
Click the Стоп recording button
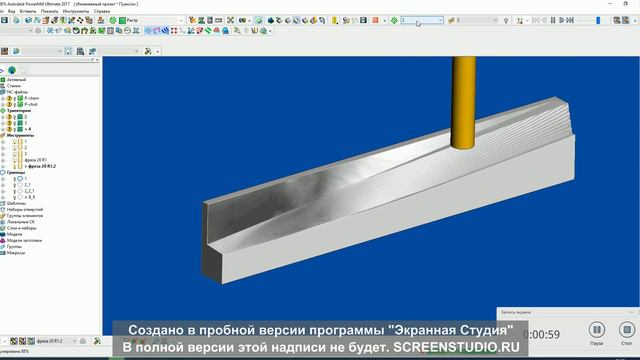(627, 330)
